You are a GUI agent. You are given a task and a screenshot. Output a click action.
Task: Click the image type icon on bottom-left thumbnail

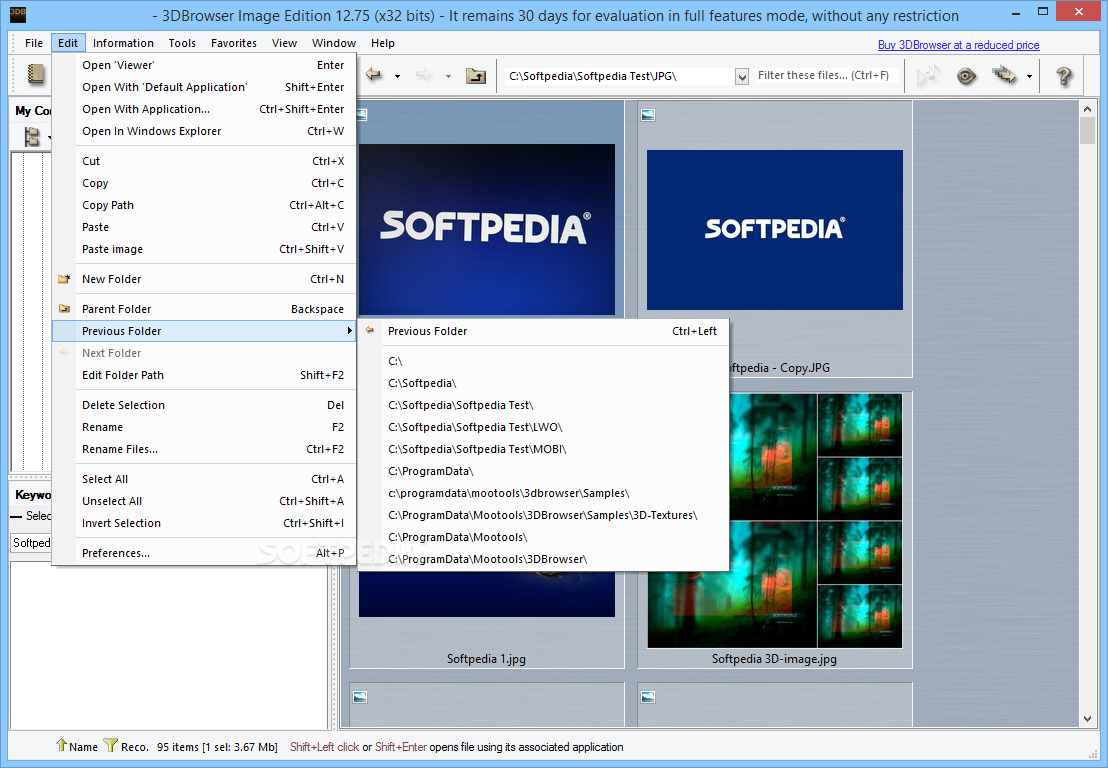point(360,697)
